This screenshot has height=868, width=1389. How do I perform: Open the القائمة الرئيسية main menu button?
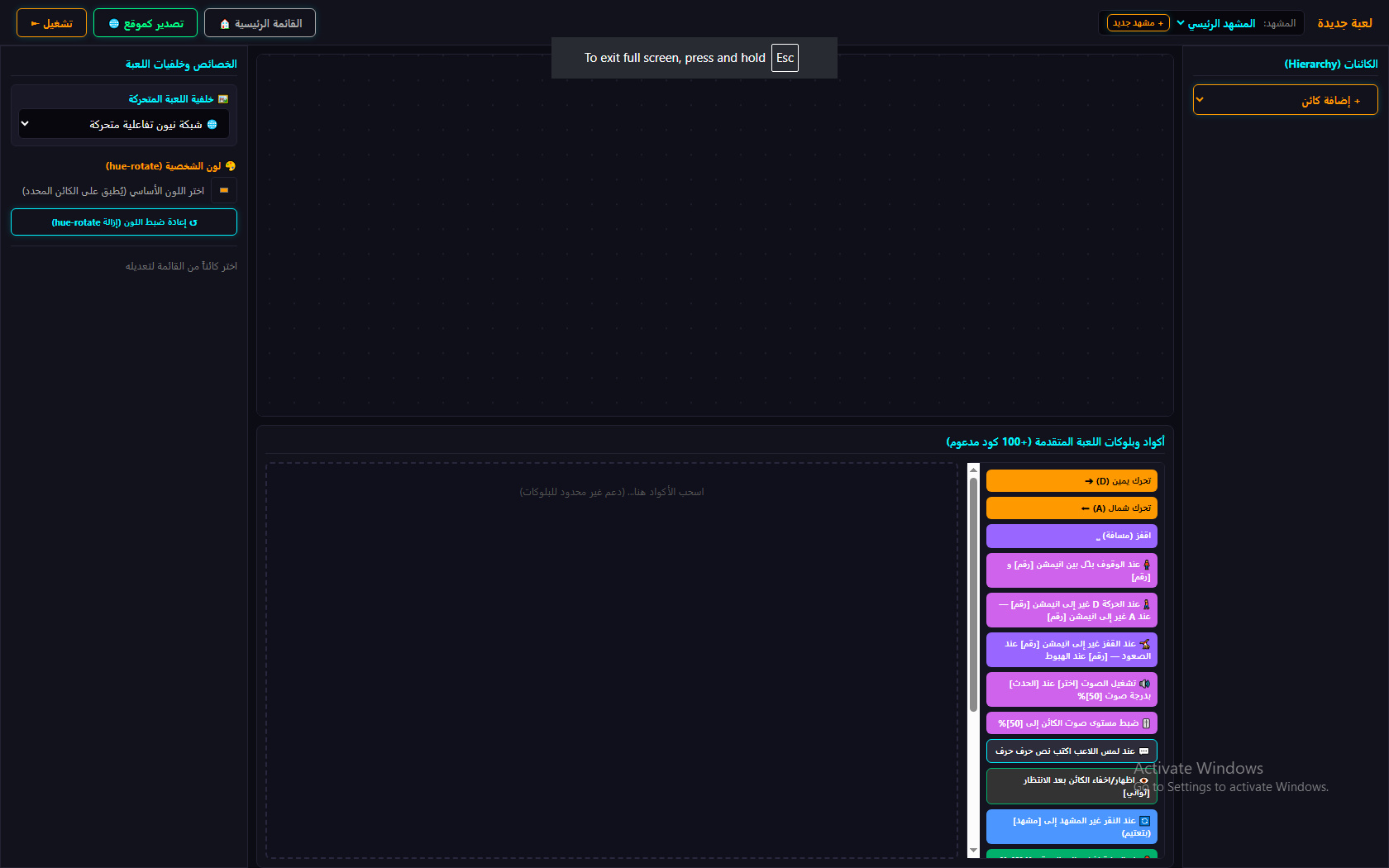pyautogui.click(x=260, y=23)
